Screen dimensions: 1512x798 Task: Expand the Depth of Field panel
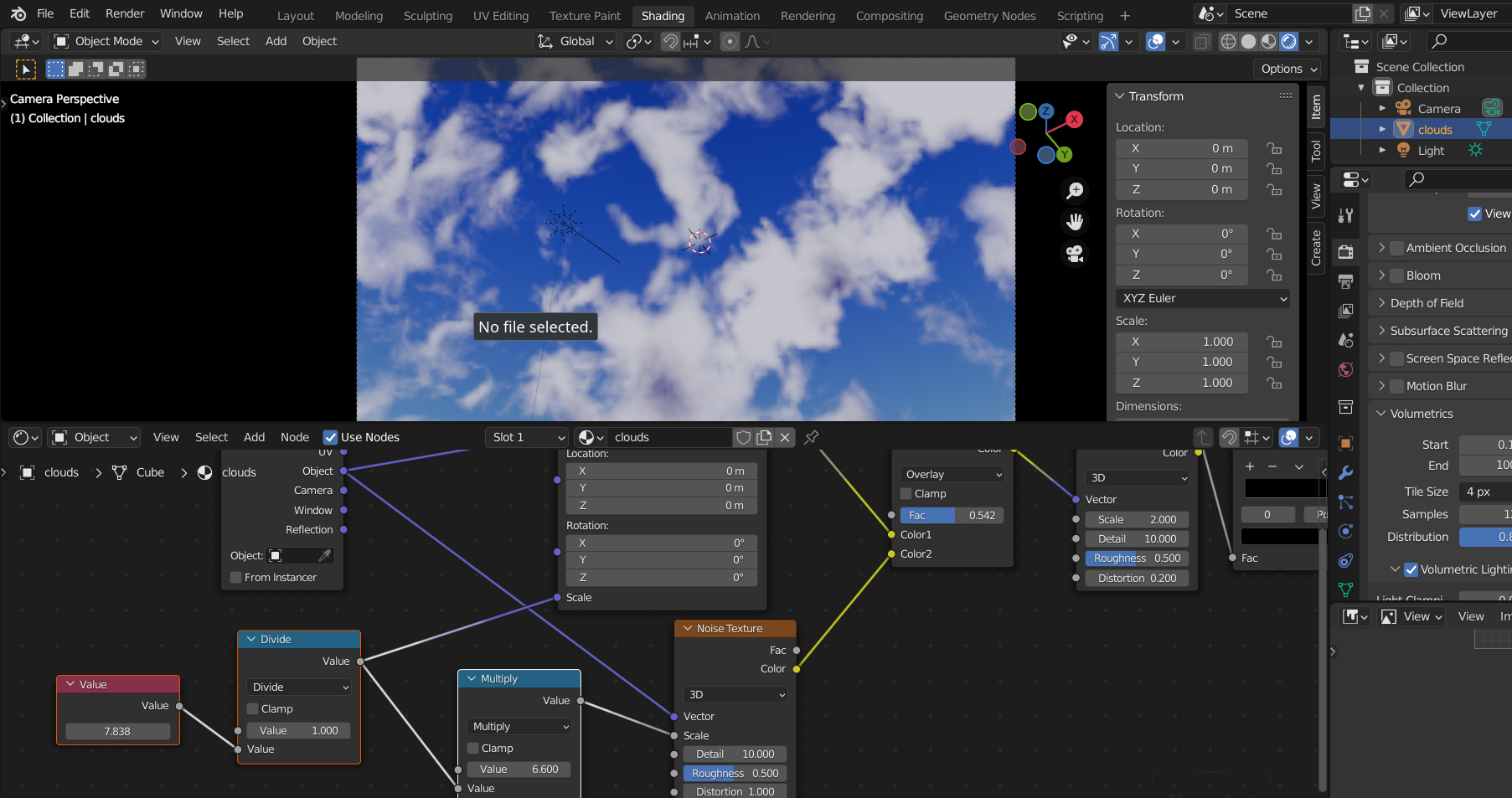coord(1381,303)
